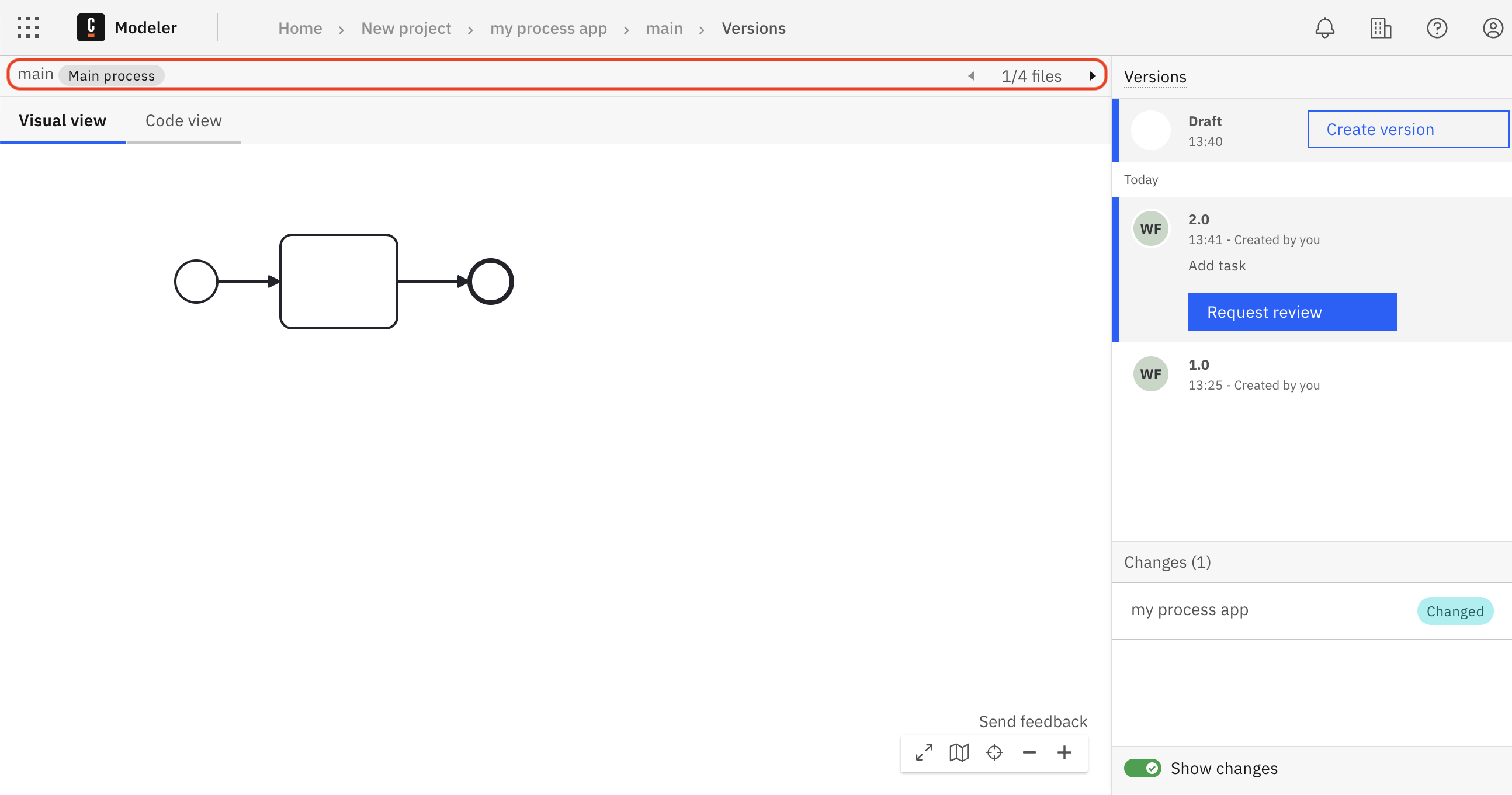This screenshot has height=795, width=1512.
Task: Open the organization icon in the top bar
Action: pos(1381,27)
